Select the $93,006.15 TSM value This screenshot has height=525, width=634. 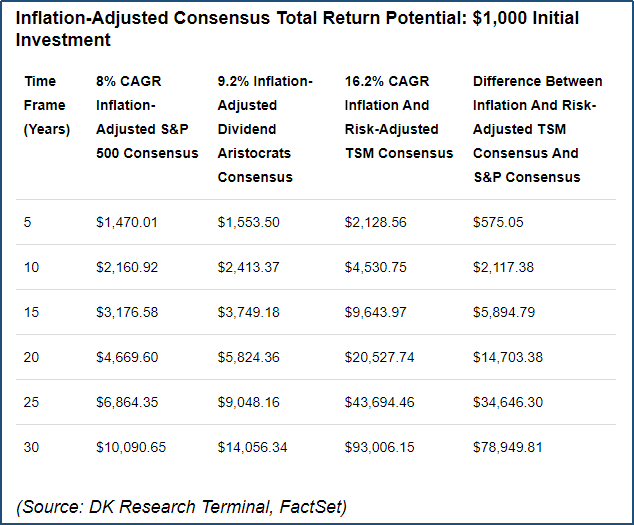coord(379,447)
